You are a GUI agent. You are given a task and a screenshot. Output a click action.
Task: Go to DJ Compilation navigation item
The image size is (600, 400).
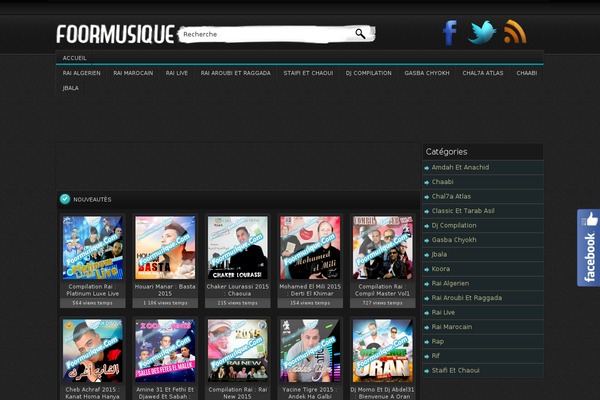click(369, 73)
